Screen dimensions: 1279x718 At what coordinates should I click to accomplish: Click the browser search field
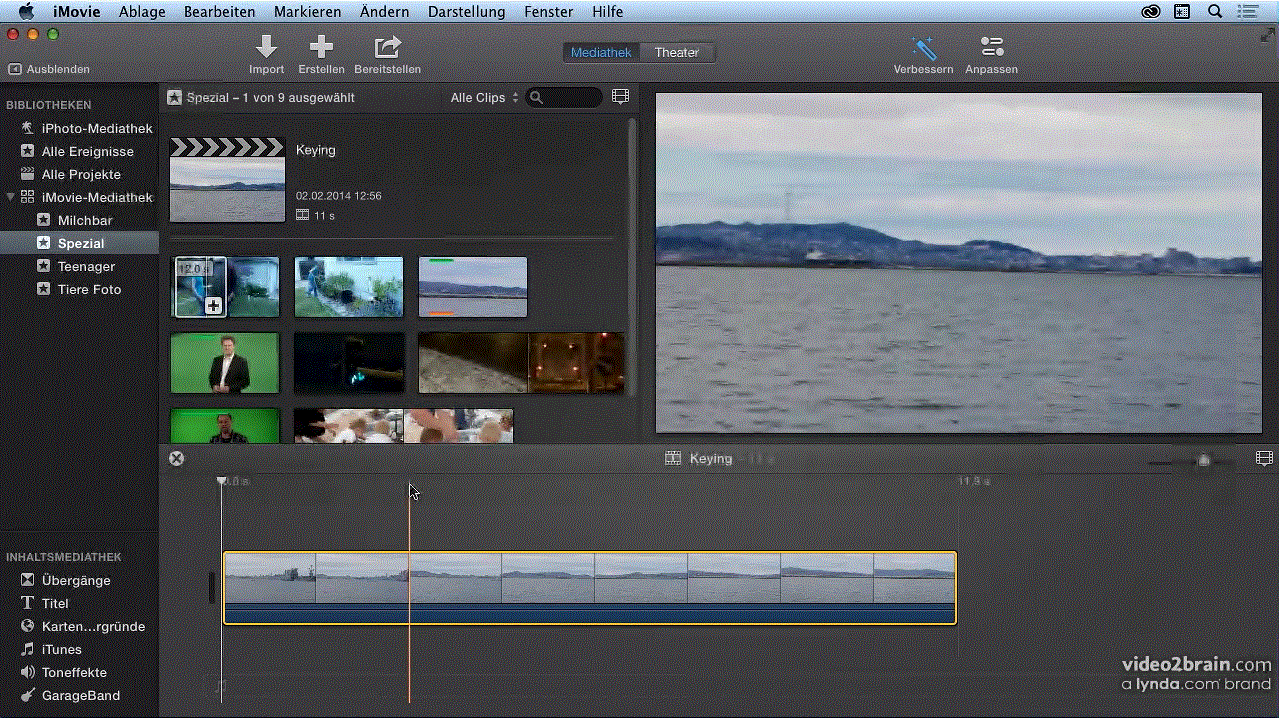point(564,97)
